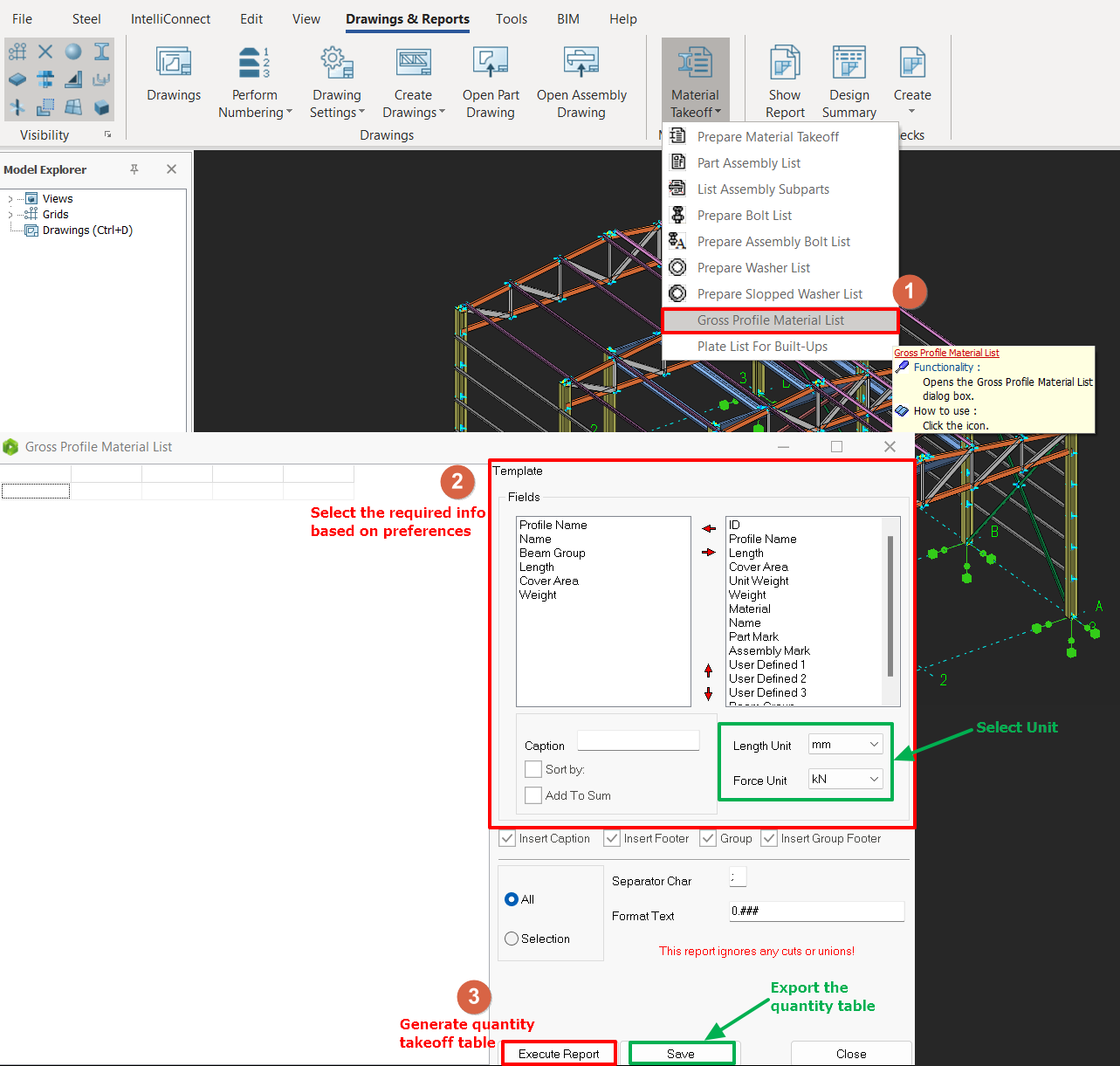
Task: Enable the Sort by checkbox
Action: (533, 769)
